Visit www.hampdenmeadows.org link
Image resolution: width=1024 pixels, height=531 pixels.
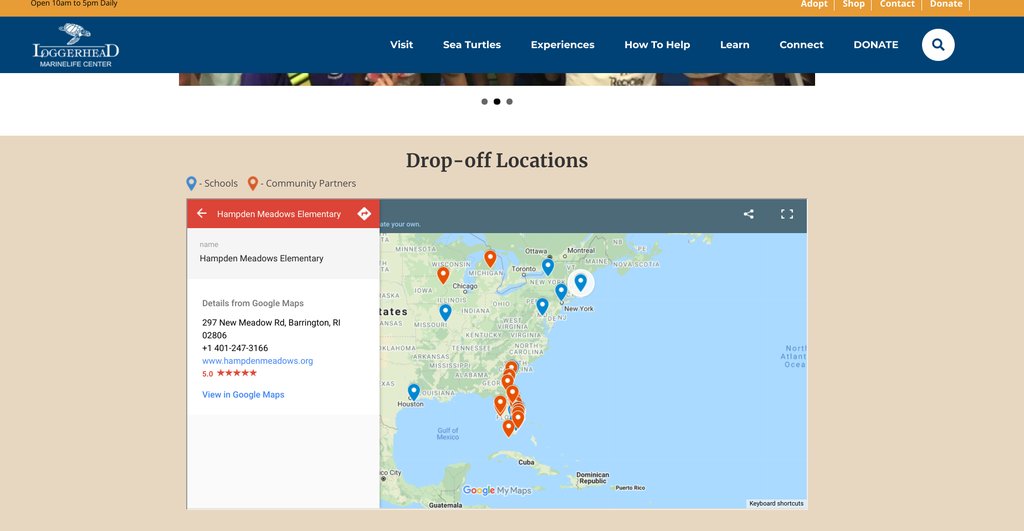point(257,361)
